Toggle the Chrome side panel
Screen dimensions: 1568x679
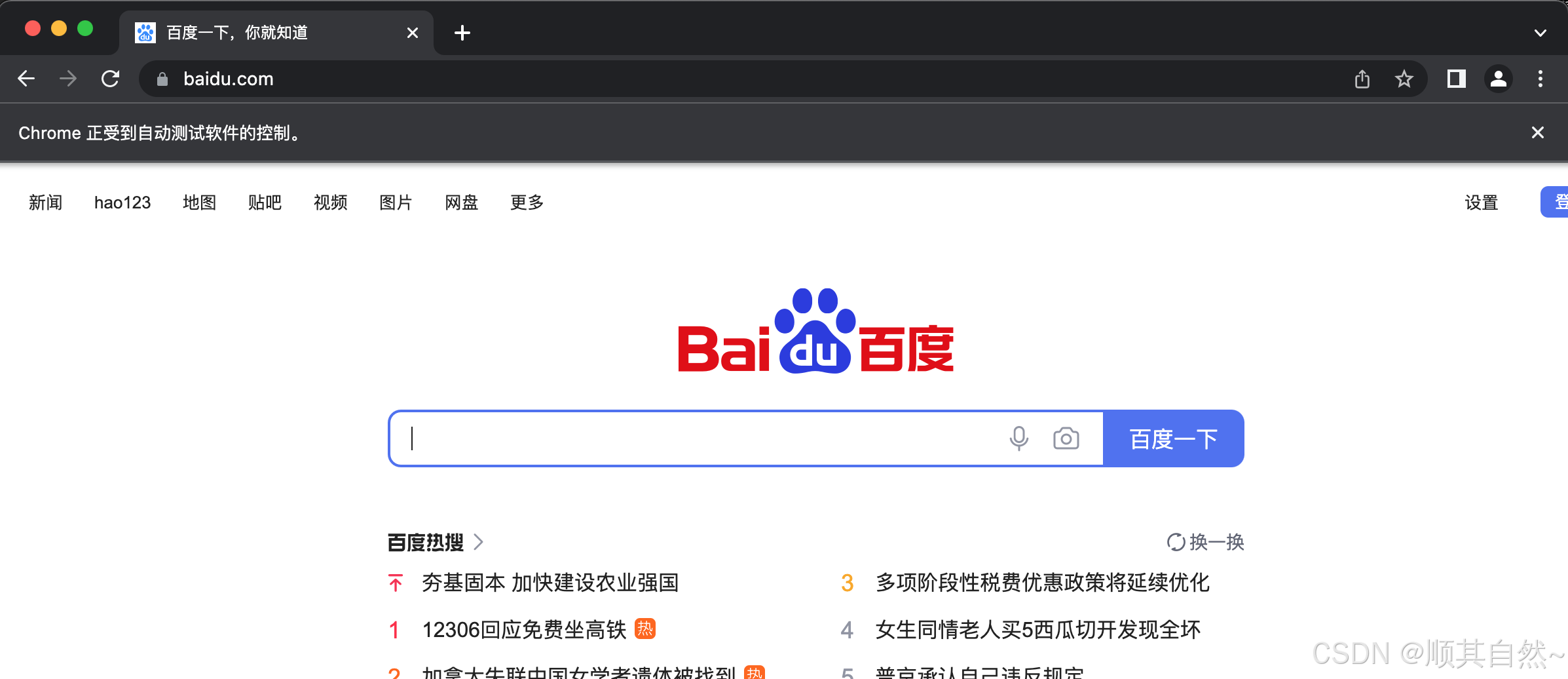click(1456, 79)
